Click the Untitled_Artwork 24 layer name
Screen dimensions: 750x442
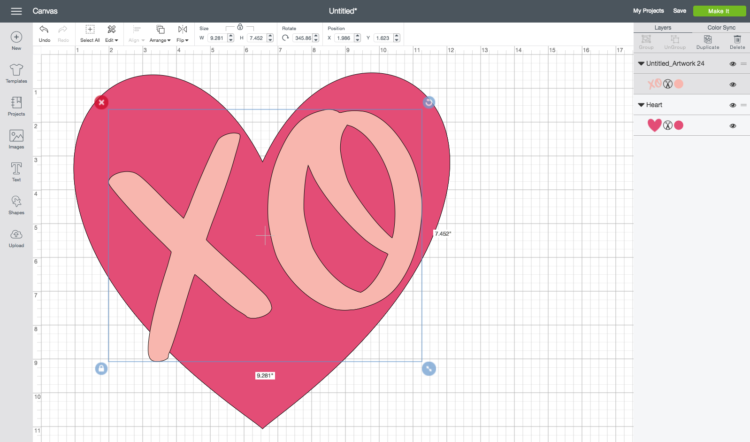pyautogui.click(x=675, y=64)
